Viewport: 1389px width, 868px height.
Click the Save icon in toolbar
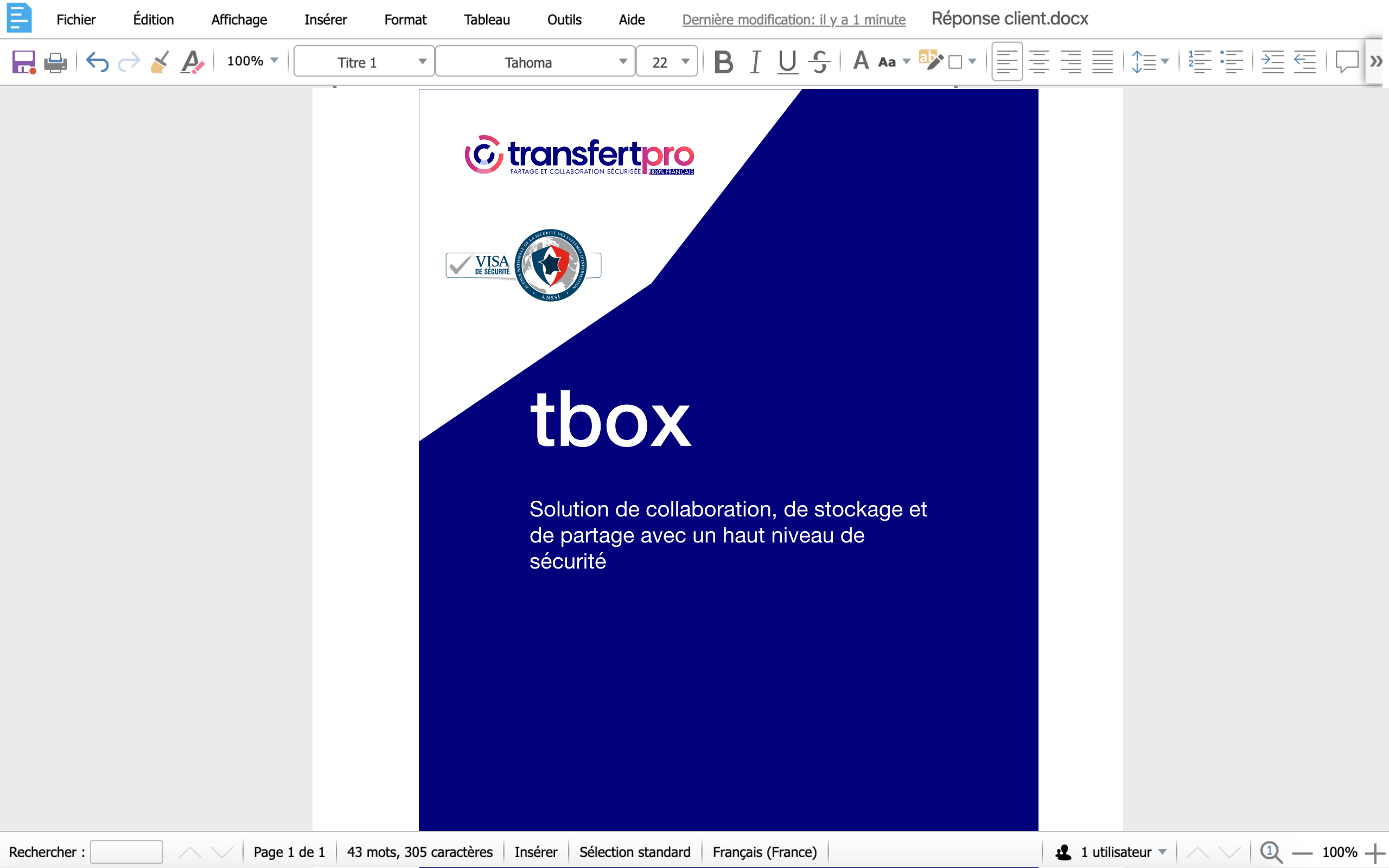(21, 62)
